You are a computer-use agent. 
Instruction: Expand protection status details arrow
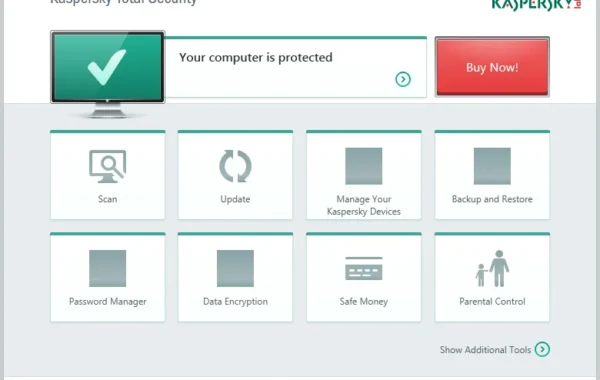403,79
